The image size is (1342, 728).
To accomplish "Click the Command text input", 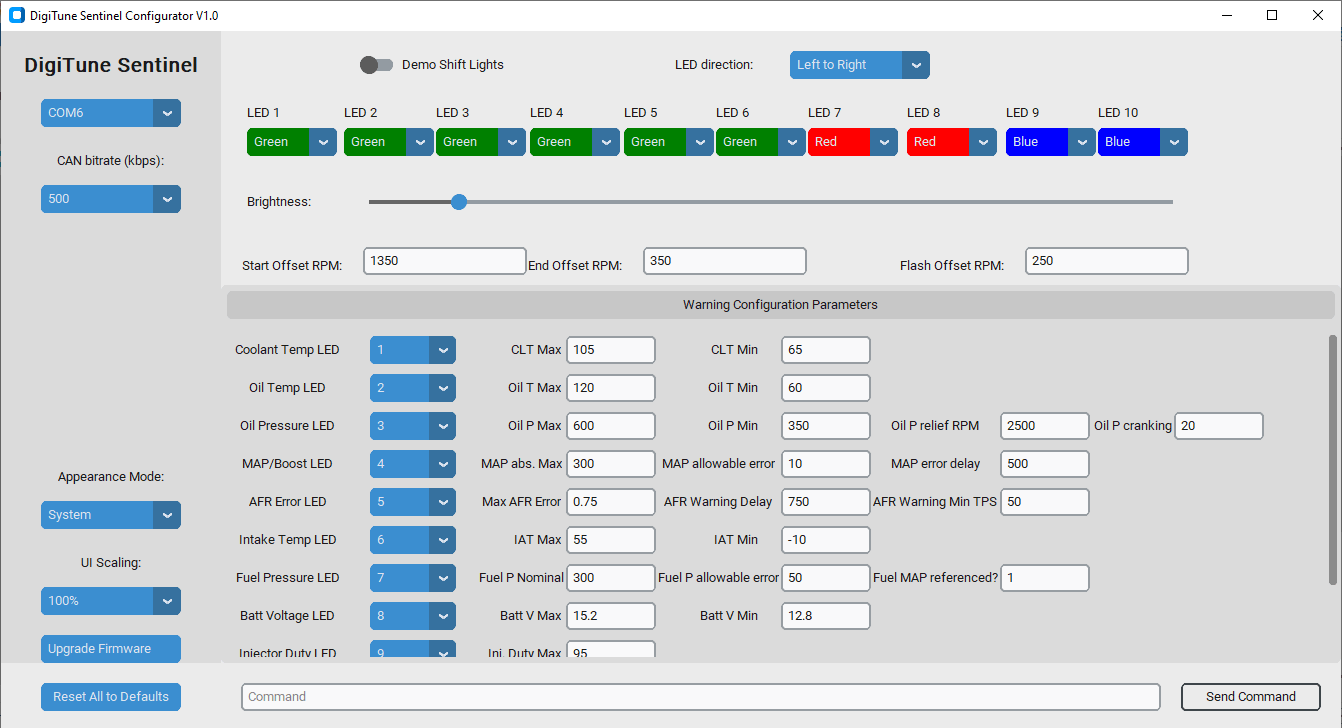I will coord(701,697).
